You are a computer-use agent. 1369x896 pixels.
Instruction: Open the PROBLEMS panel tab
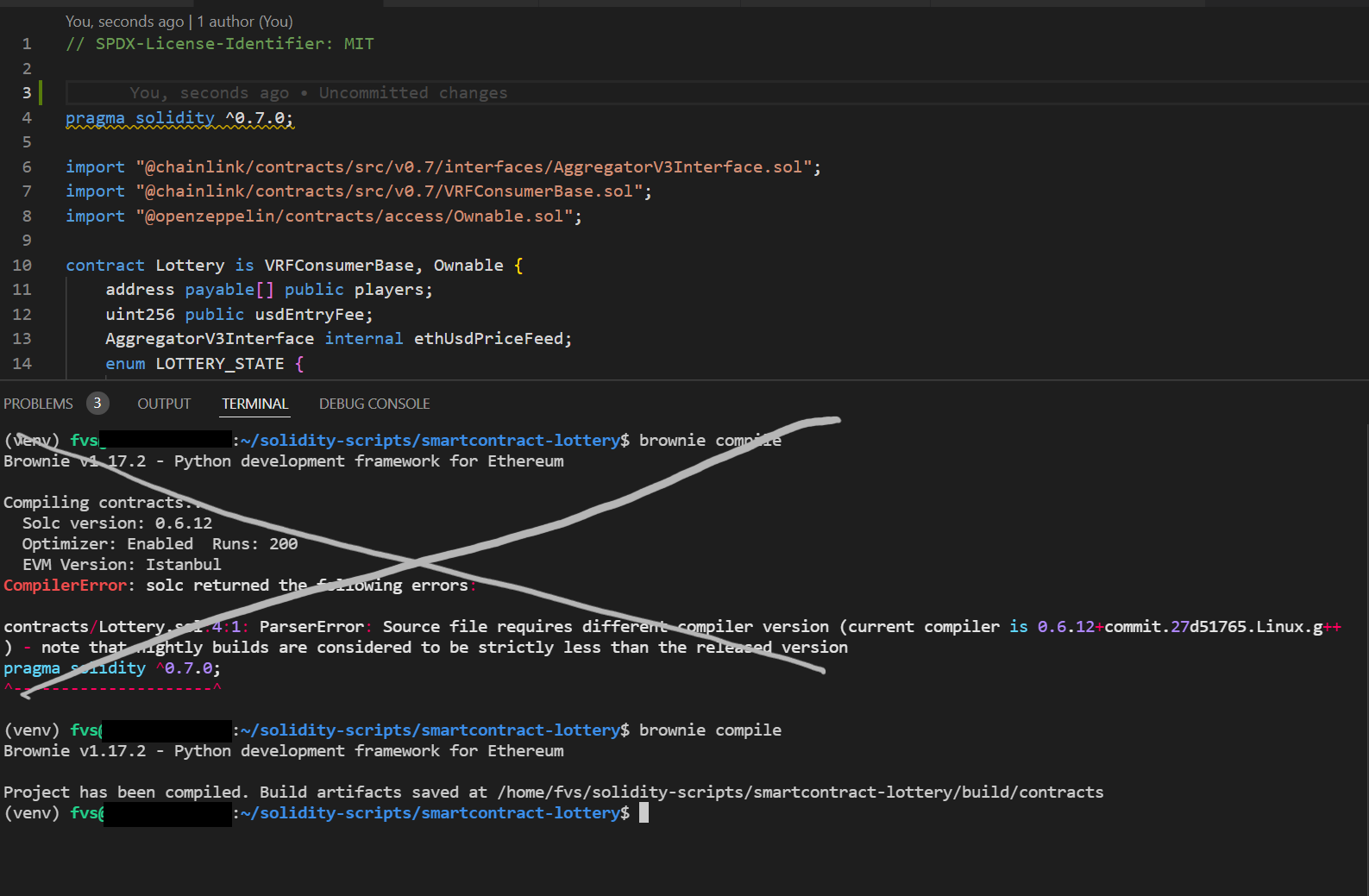(38, 404)
